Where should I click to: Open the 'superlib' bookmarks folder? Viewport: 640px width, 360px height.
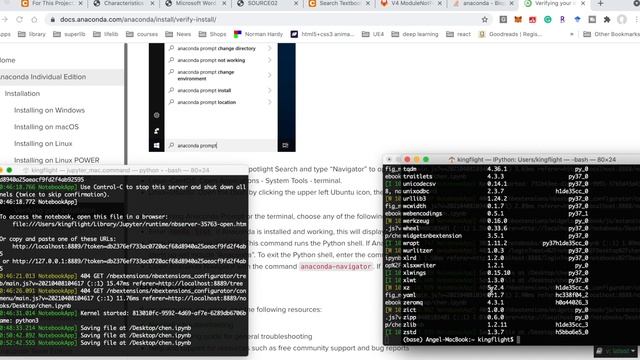pyautogui.click(x=69, y=34)
